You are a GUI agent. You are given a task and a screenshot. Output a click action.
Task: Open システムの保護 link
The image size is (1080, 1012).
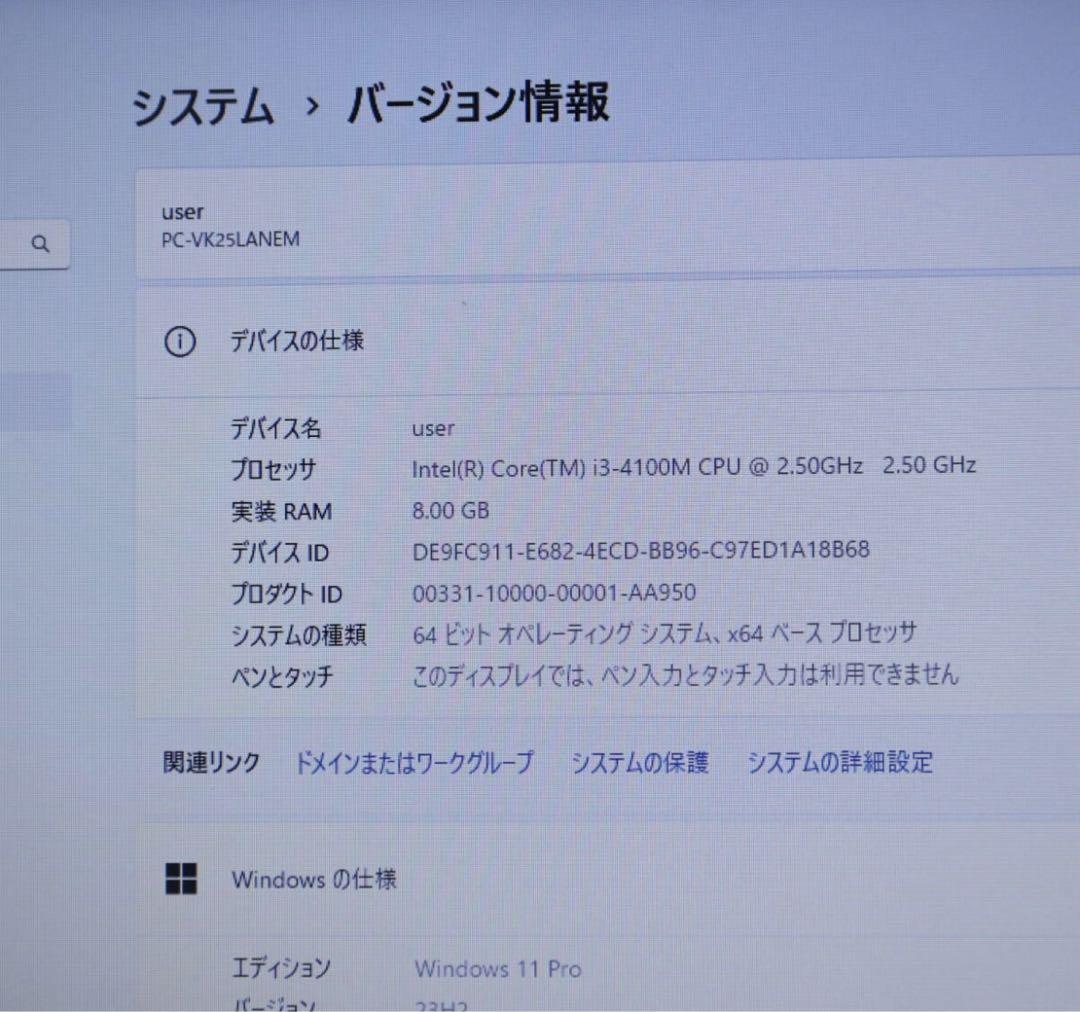640,763
